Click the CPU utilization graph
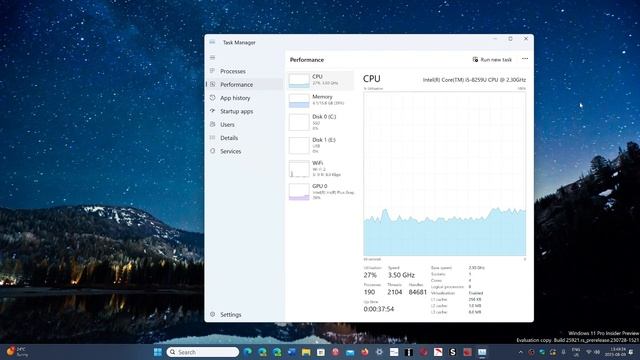Screen dimensions: 640x360 (444, 174)
